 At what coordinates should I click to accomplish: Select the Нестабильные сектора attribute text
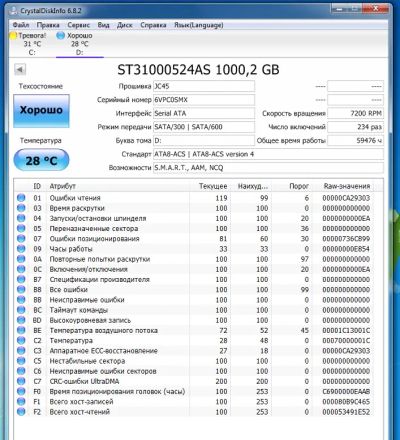87,361
